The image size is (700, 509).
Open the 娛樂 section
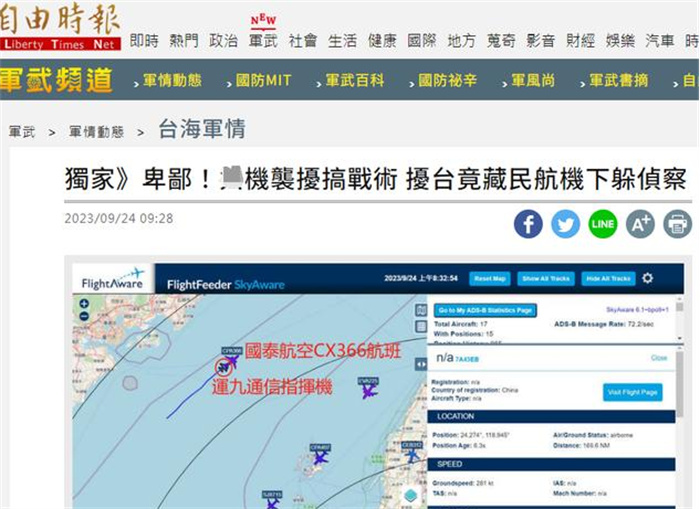coord(620,41)
